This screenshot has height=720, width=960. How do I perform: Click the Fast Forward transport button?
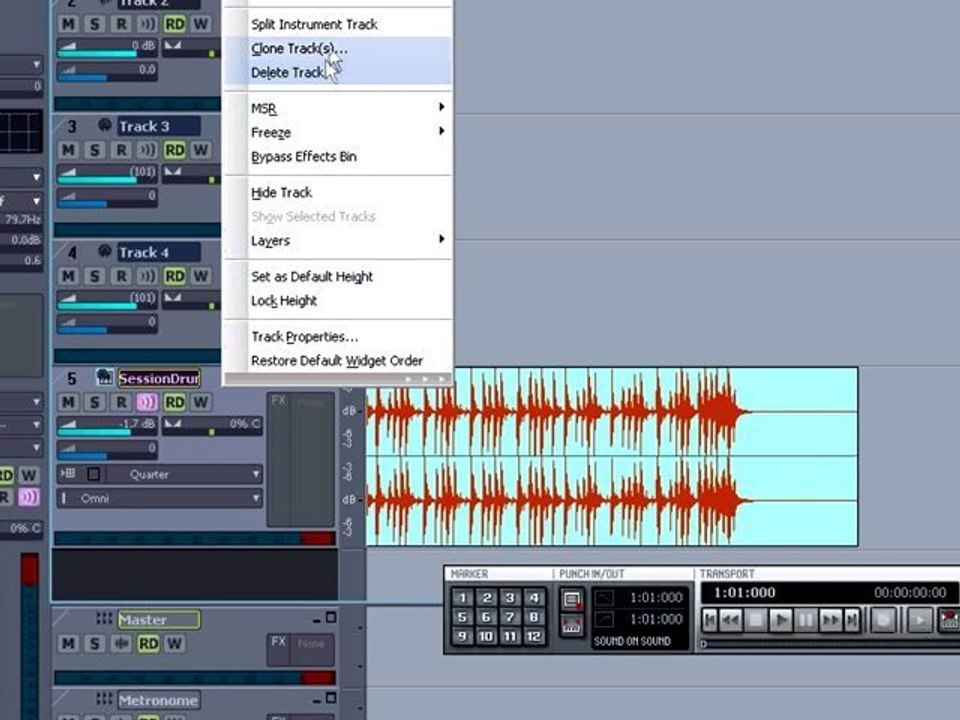(x=830, y=620)
